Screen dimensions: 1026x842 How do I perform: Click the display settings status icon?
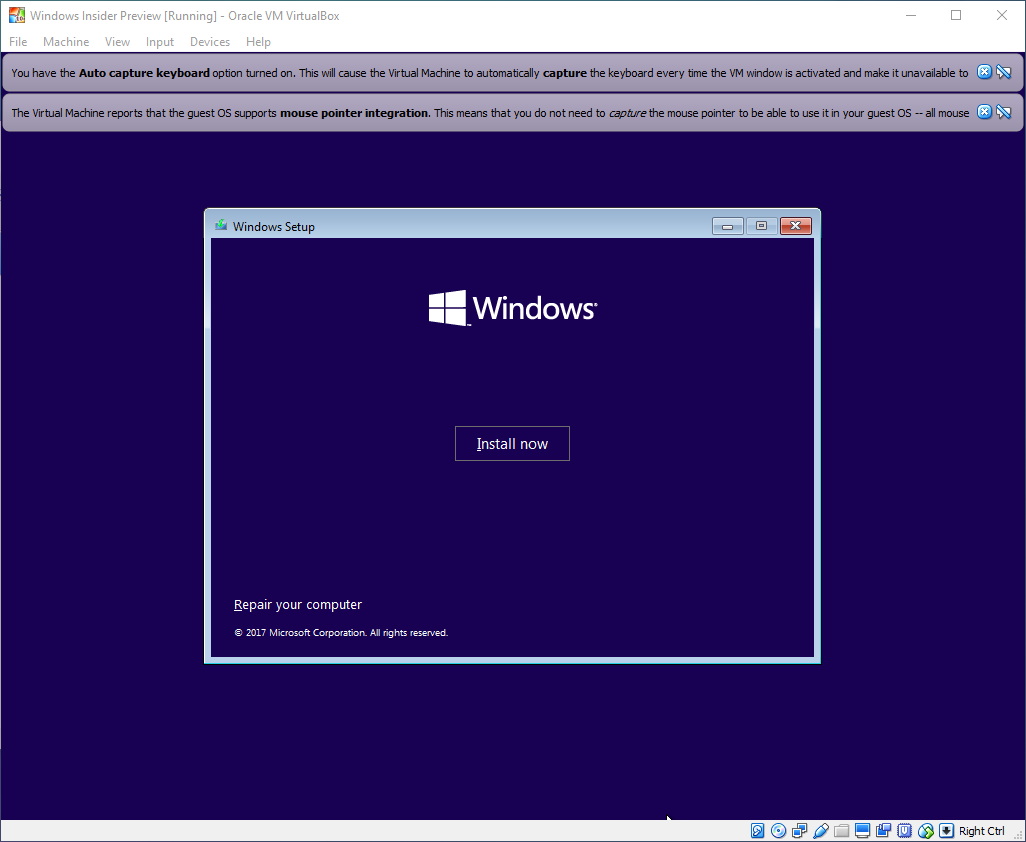coord(863,830)
